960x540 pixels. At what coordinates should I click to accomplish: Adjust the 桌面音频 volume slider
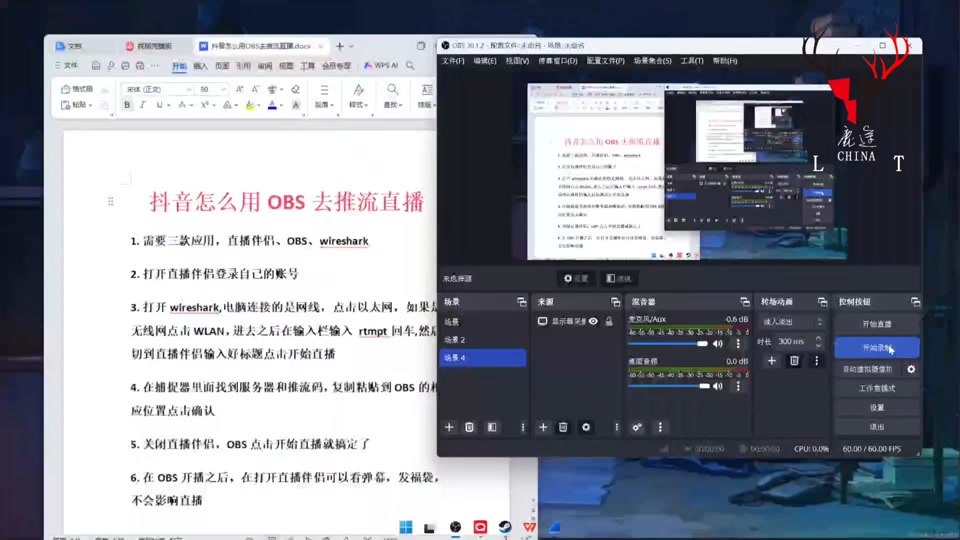pyautogui.click(x=668, y=386)
